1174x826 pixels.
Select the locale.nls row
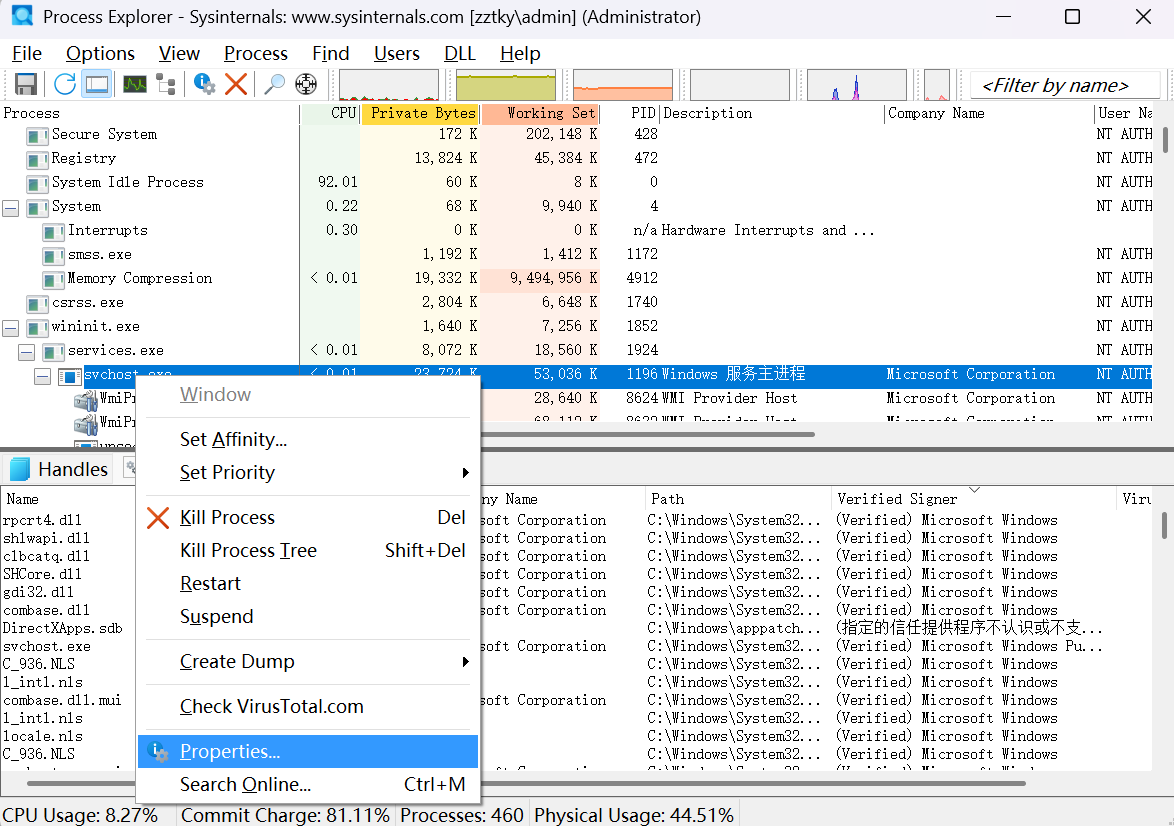click(577, 735)
